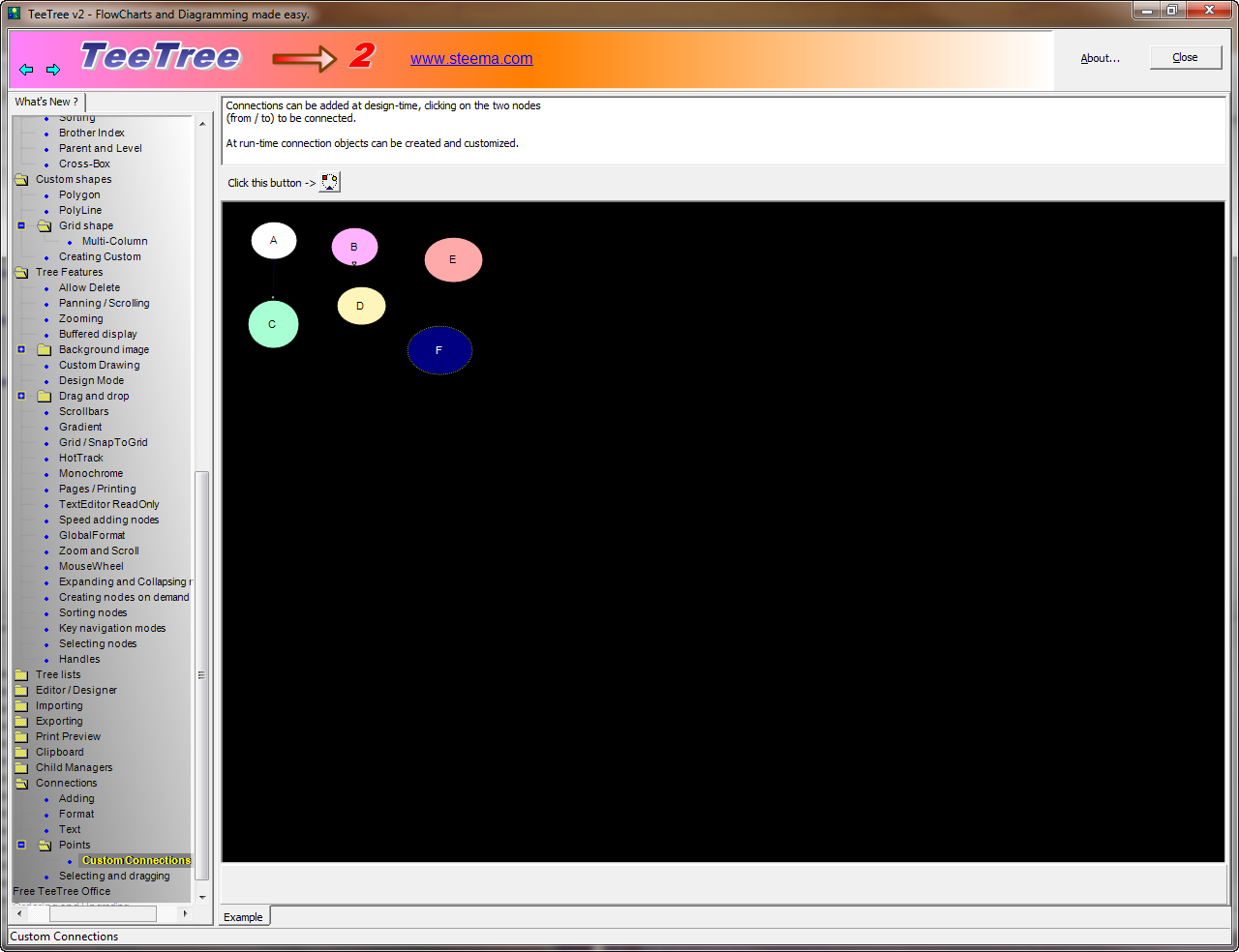Select Format item under Connections
Viewport: 1239px width, 952px height.
(76, 814)
